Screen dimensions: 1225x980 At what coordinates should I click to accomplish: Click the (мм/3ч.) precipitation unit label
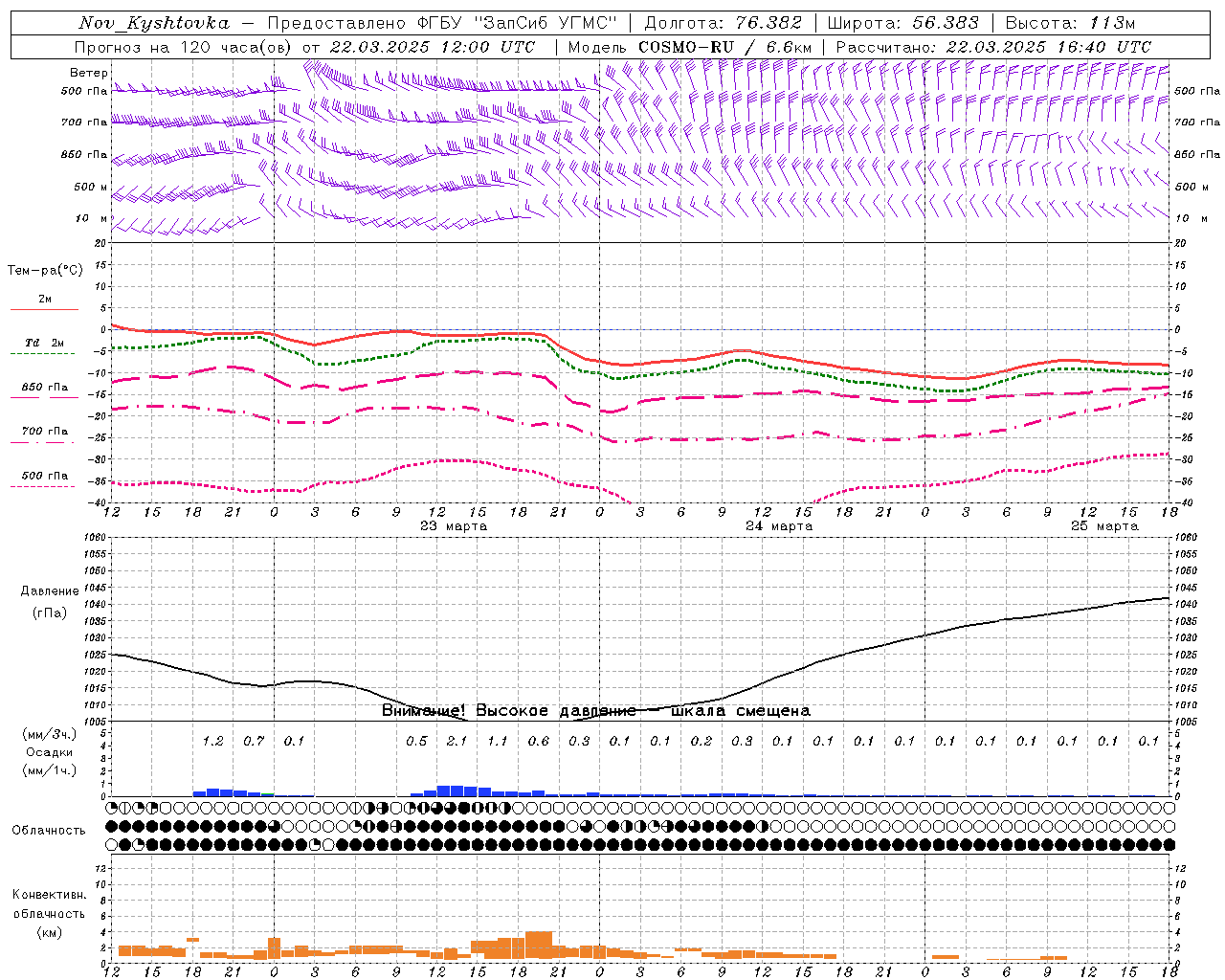[x=49, y=734]
